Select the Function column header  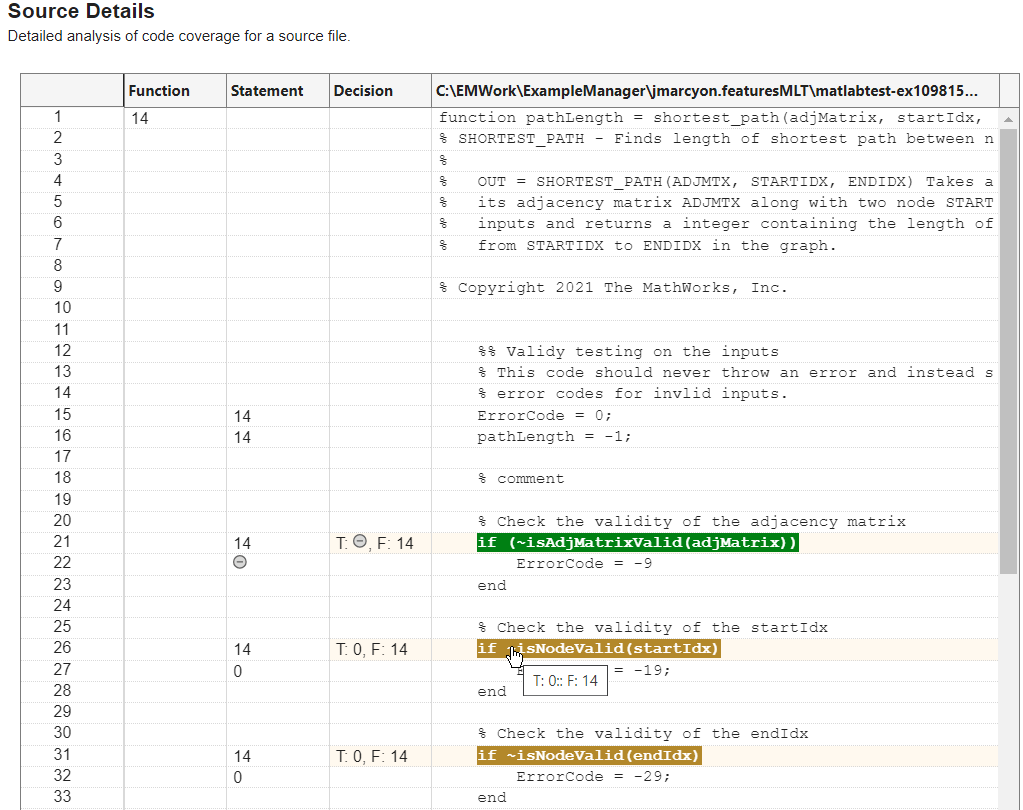[159, 91]
